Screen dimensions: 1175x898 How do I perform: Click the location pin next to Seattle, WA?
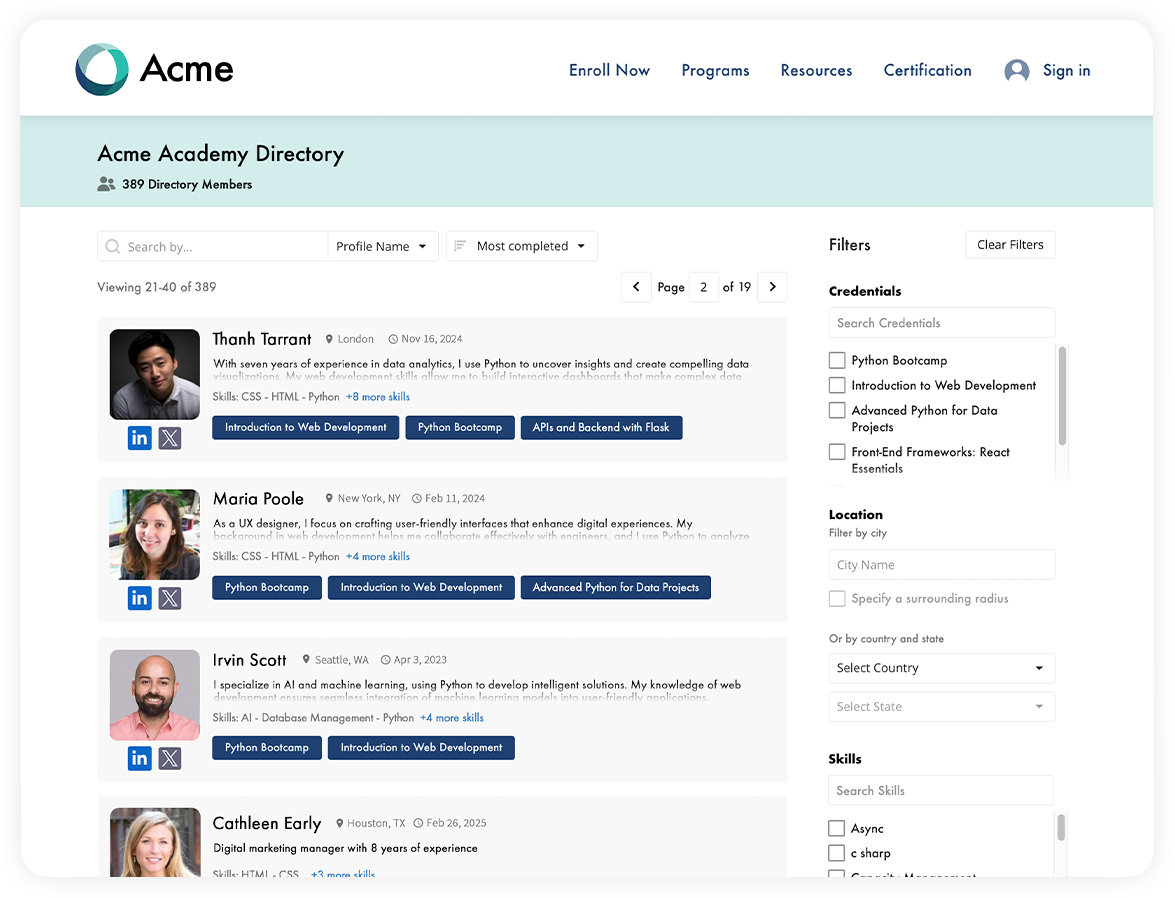[x=306, y=660]
